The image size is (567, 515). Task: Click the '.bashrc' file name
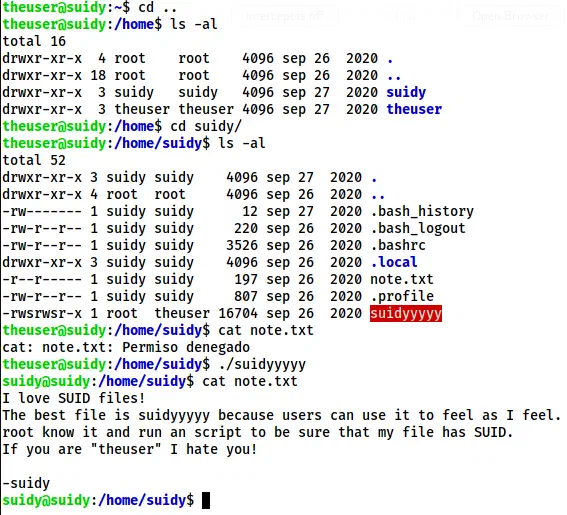point(398,245)
